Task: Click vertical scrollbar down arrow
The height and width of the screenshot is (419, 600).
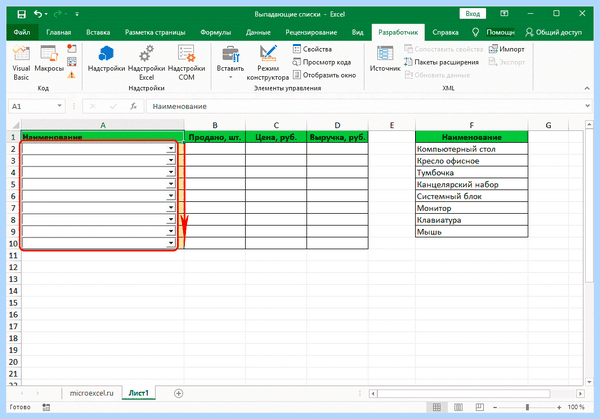Action: tap(589, 382)
